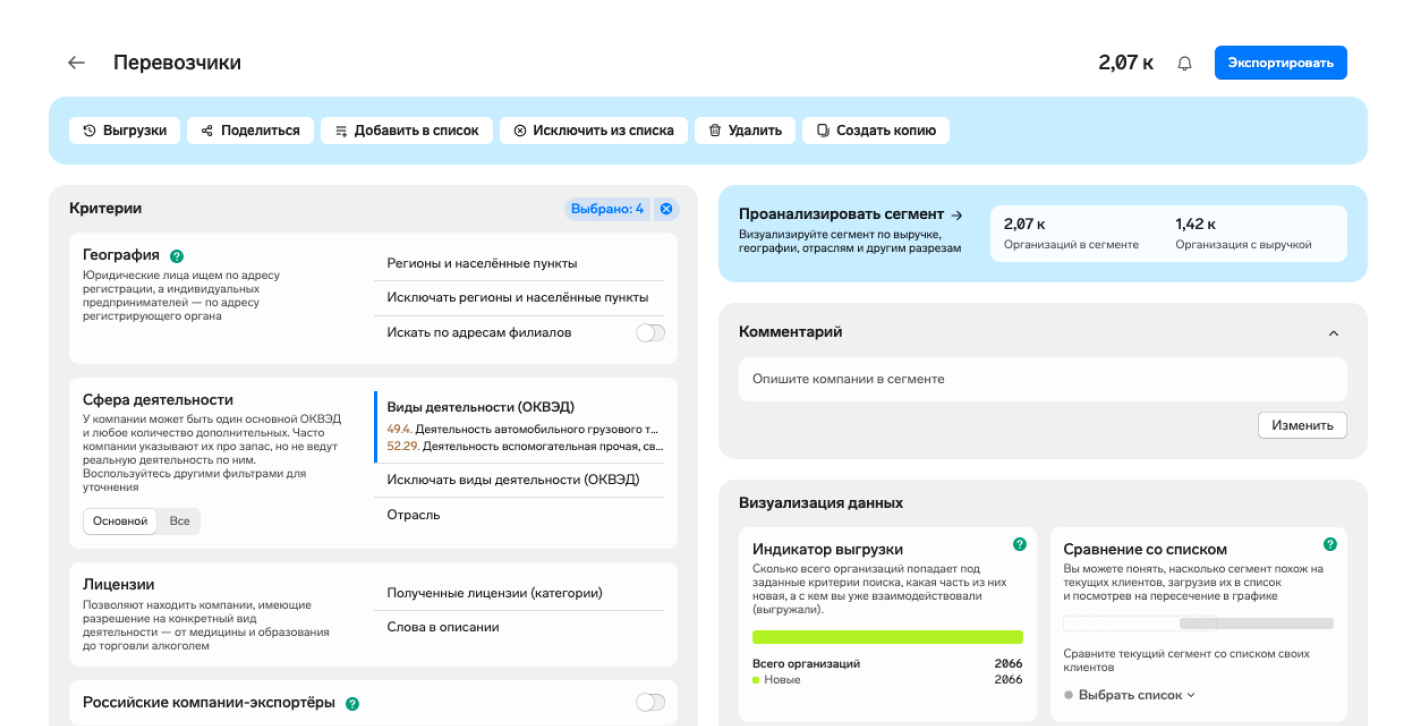Switch OKVED filter from Основной to Все
1418x726 pixels.
tap(178, 521)
